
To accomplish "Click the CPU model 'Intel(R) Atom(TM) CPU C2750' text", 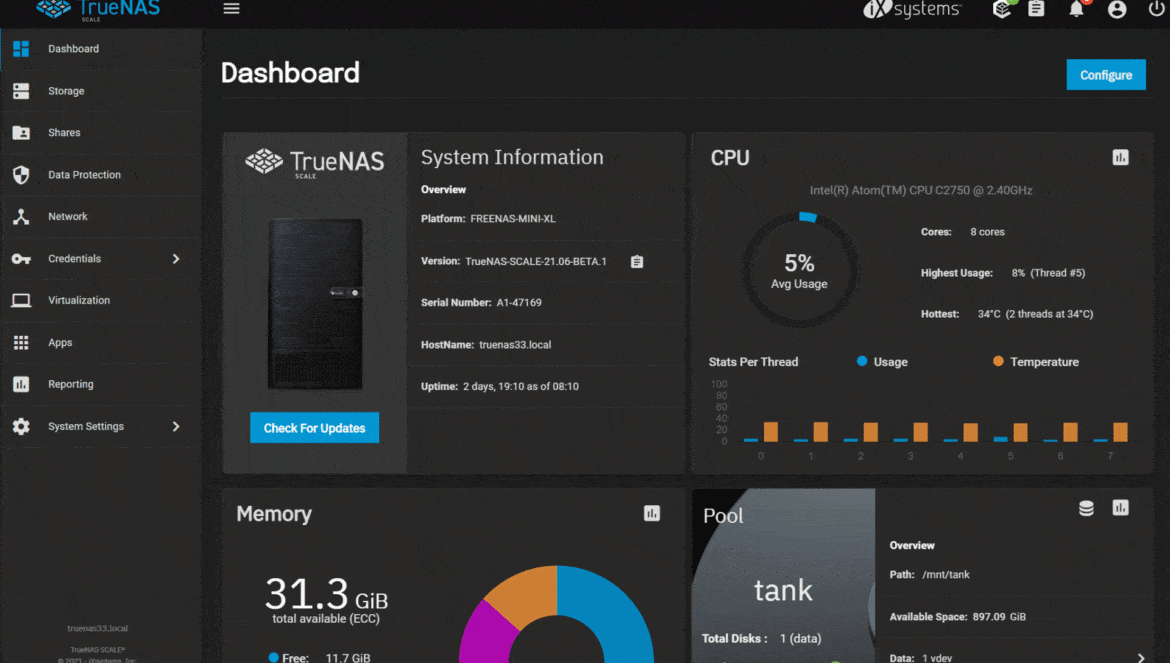I will pyautogui.click(x=921, y=190).
